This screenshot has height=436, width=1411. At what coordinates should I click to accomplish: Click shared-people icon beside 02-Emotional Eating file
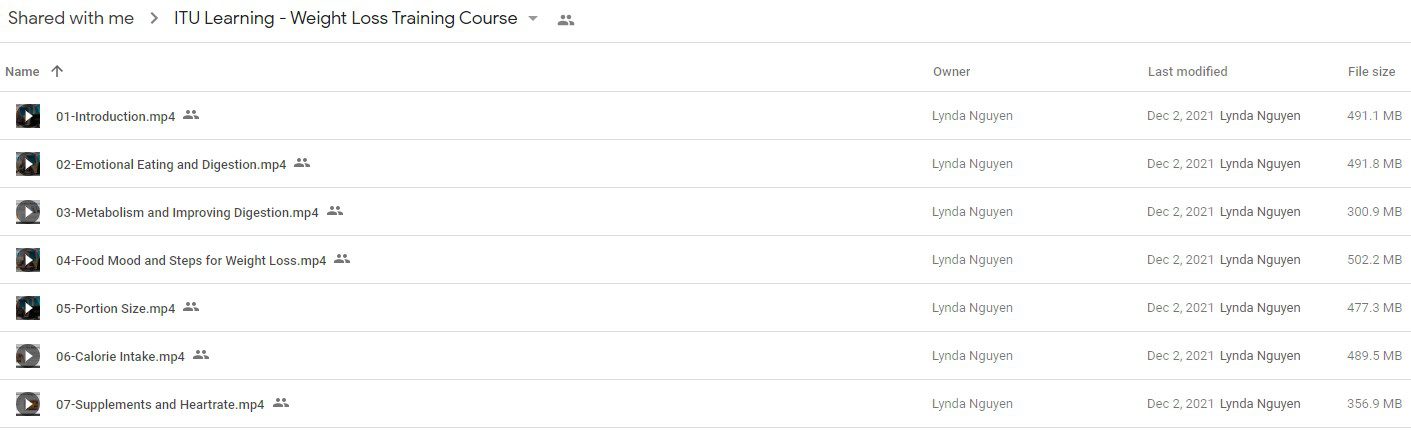pyautogui.click(x=302, y=163)
